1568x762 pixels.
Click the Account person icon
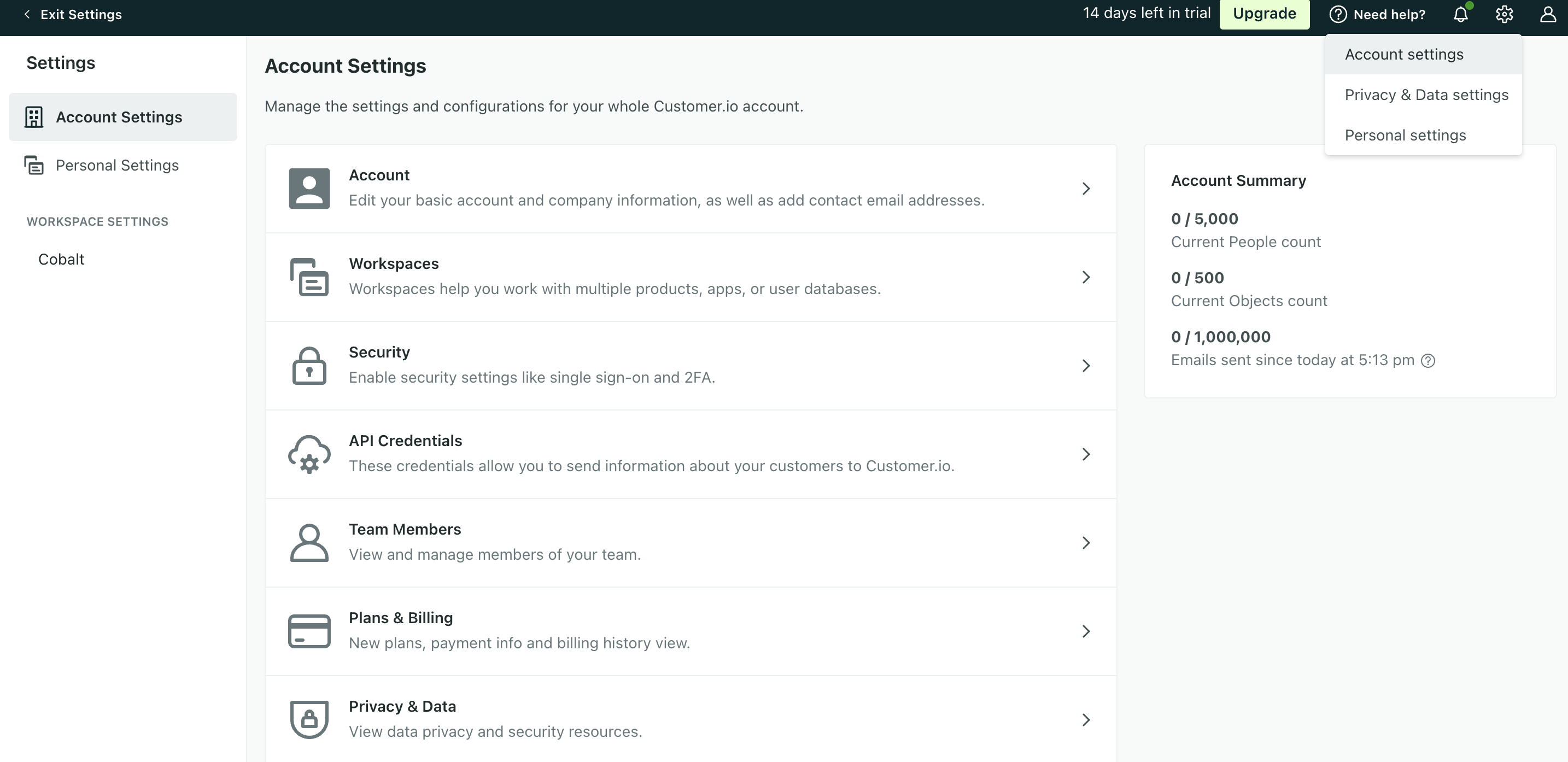309,188
